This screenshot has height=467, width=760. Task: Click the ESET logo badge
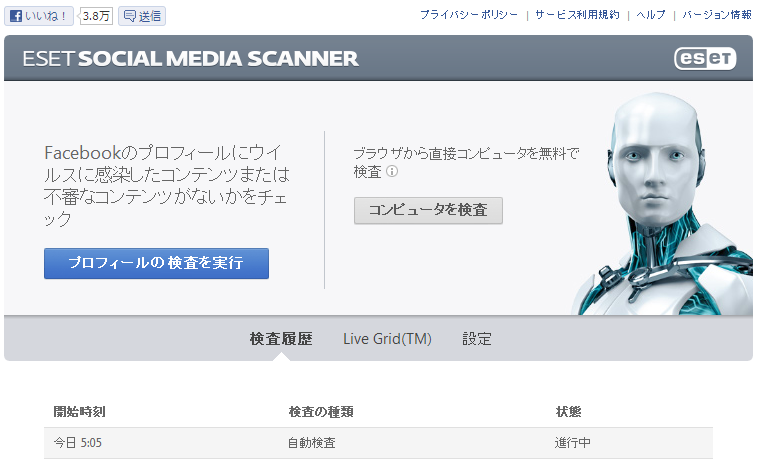coord(705,59)
